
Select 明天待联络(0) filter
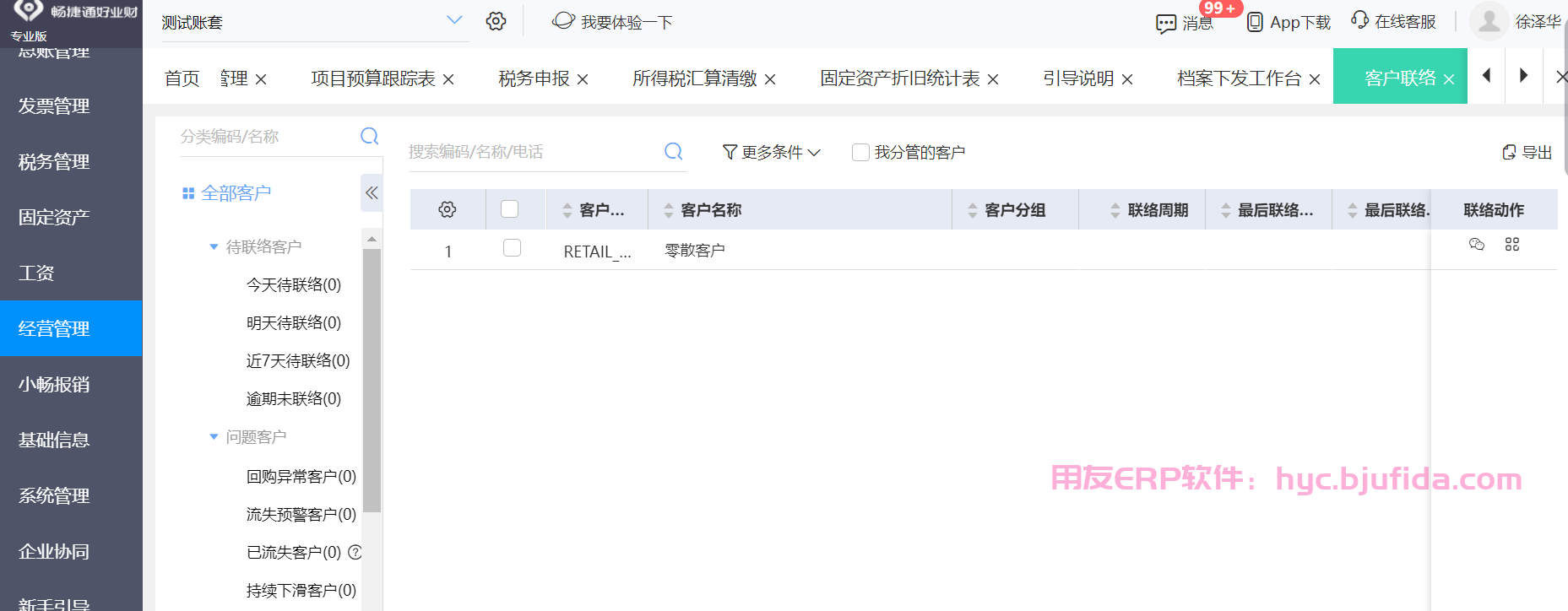click(294, 322)
